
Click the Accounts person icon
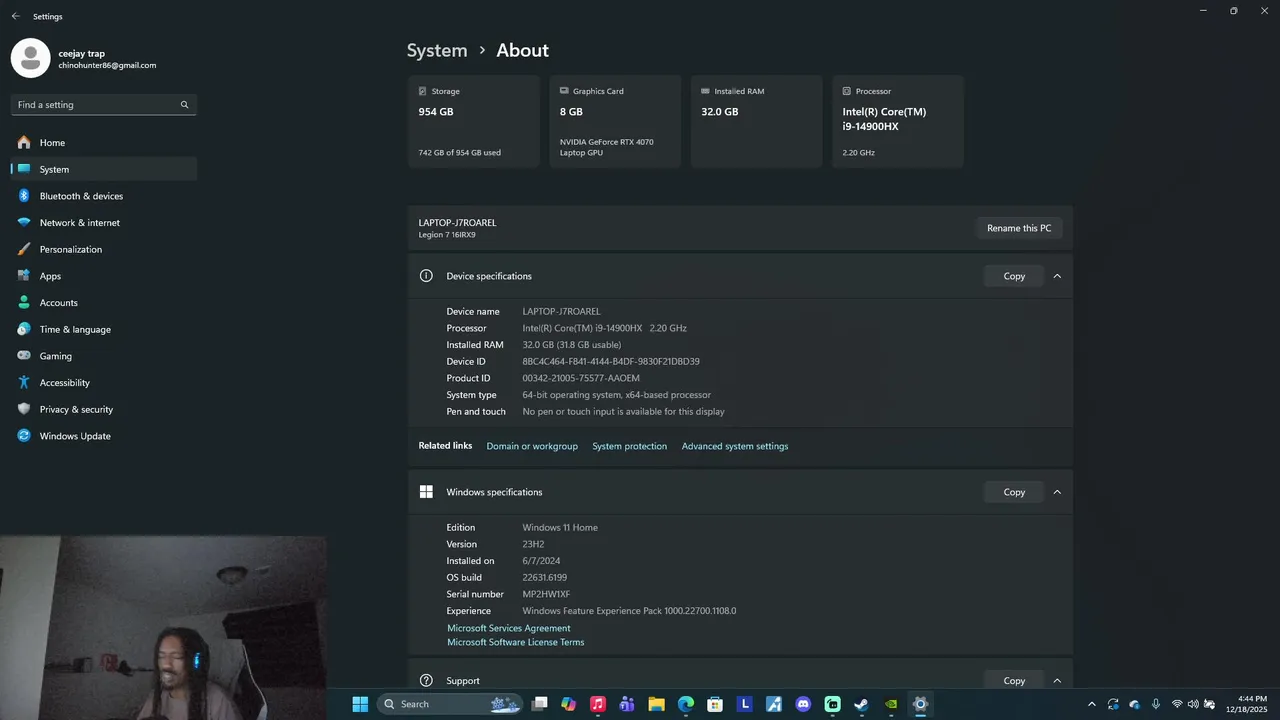(x=24, y=303)
